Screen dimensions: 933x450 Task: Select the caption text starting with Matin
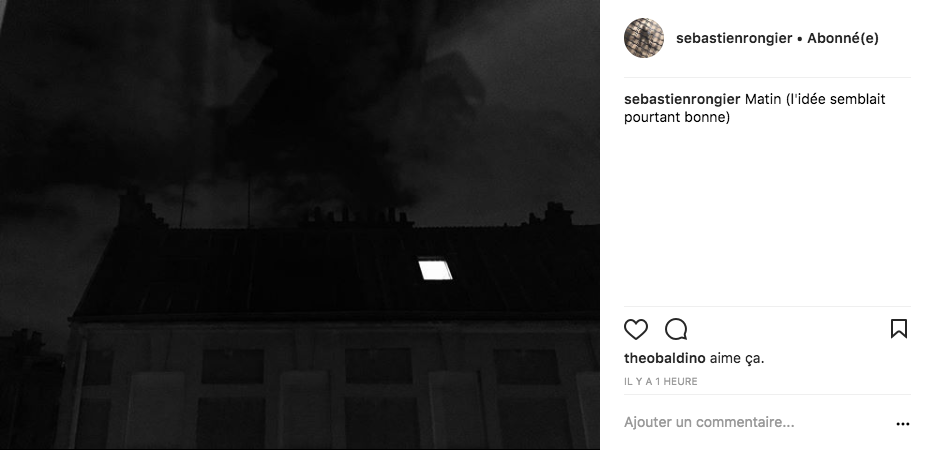click(x=755, y=108)
